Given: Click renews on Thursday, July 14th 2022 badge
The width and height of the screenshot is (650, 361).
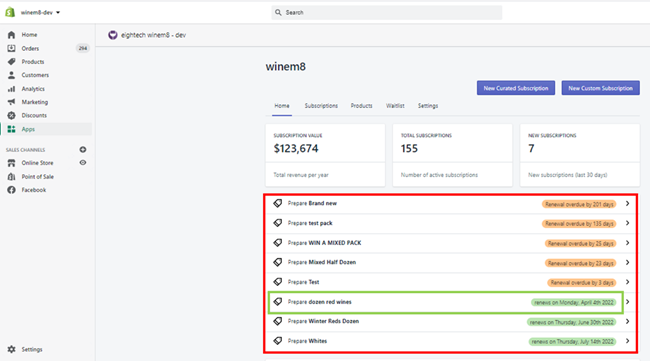Looking at the screenshot, I should 572,342.
